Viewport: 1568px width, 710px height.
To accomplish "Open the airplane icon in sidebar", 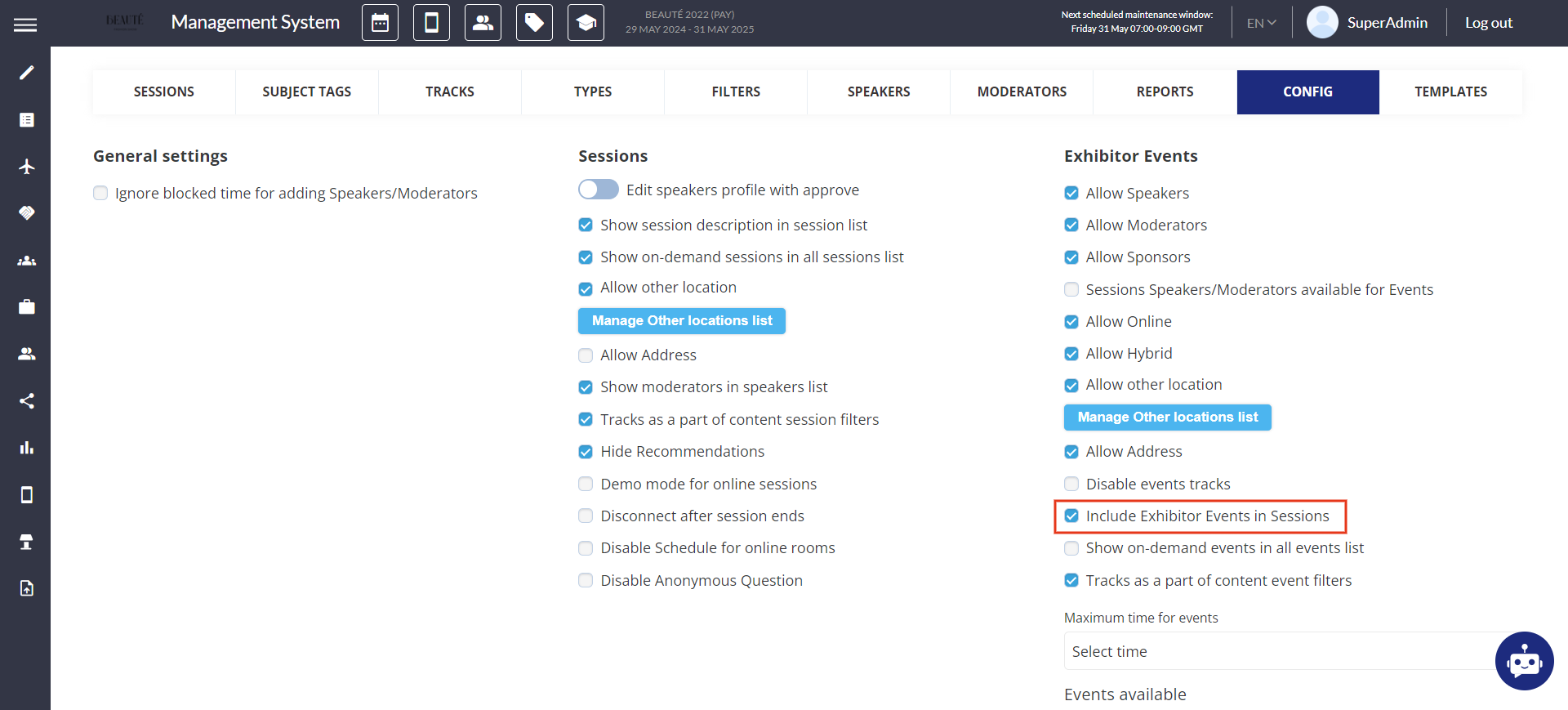I will (x=26, y=167).
